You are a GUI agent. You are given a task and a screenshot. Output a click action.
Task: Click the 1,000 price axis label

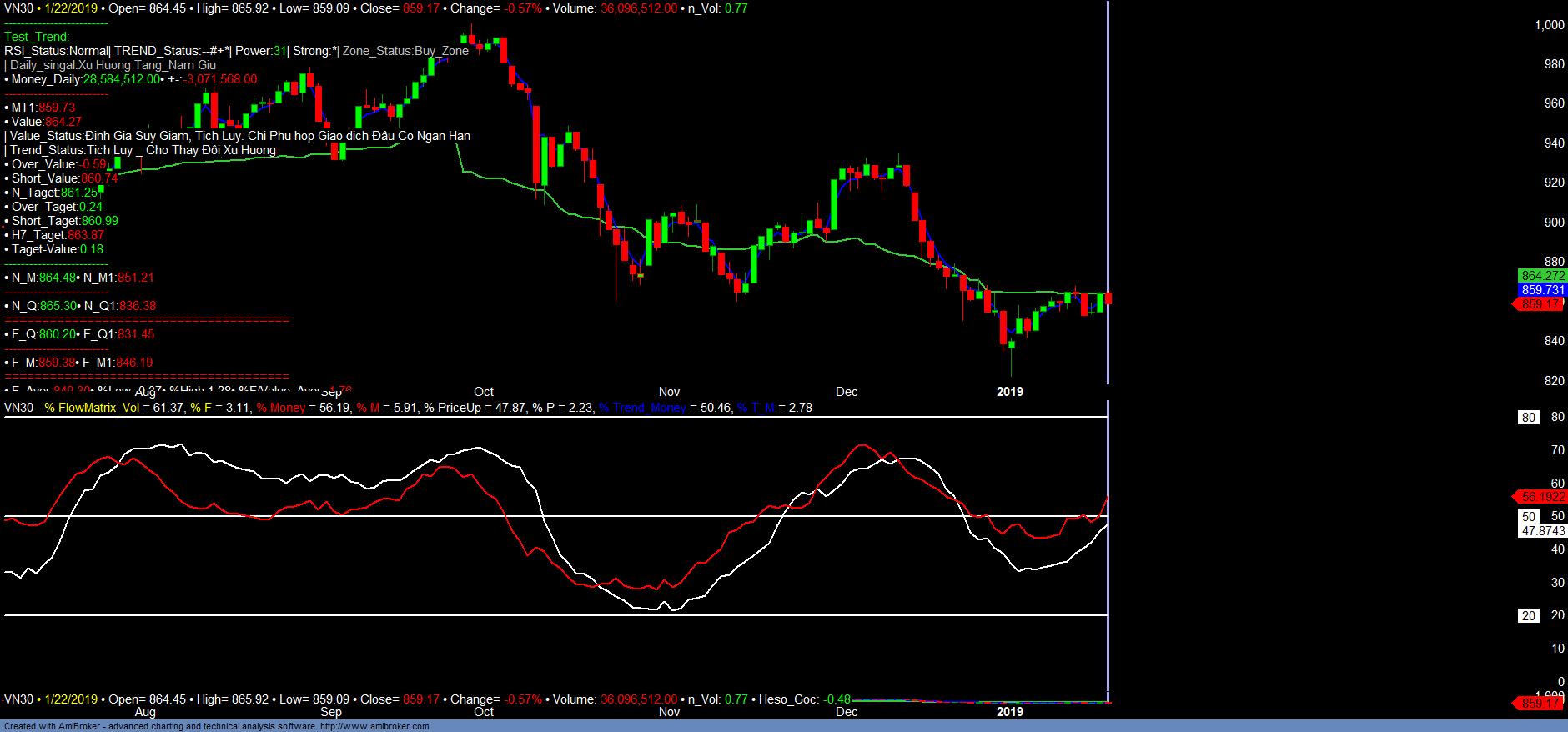(x=1549, y=25)
